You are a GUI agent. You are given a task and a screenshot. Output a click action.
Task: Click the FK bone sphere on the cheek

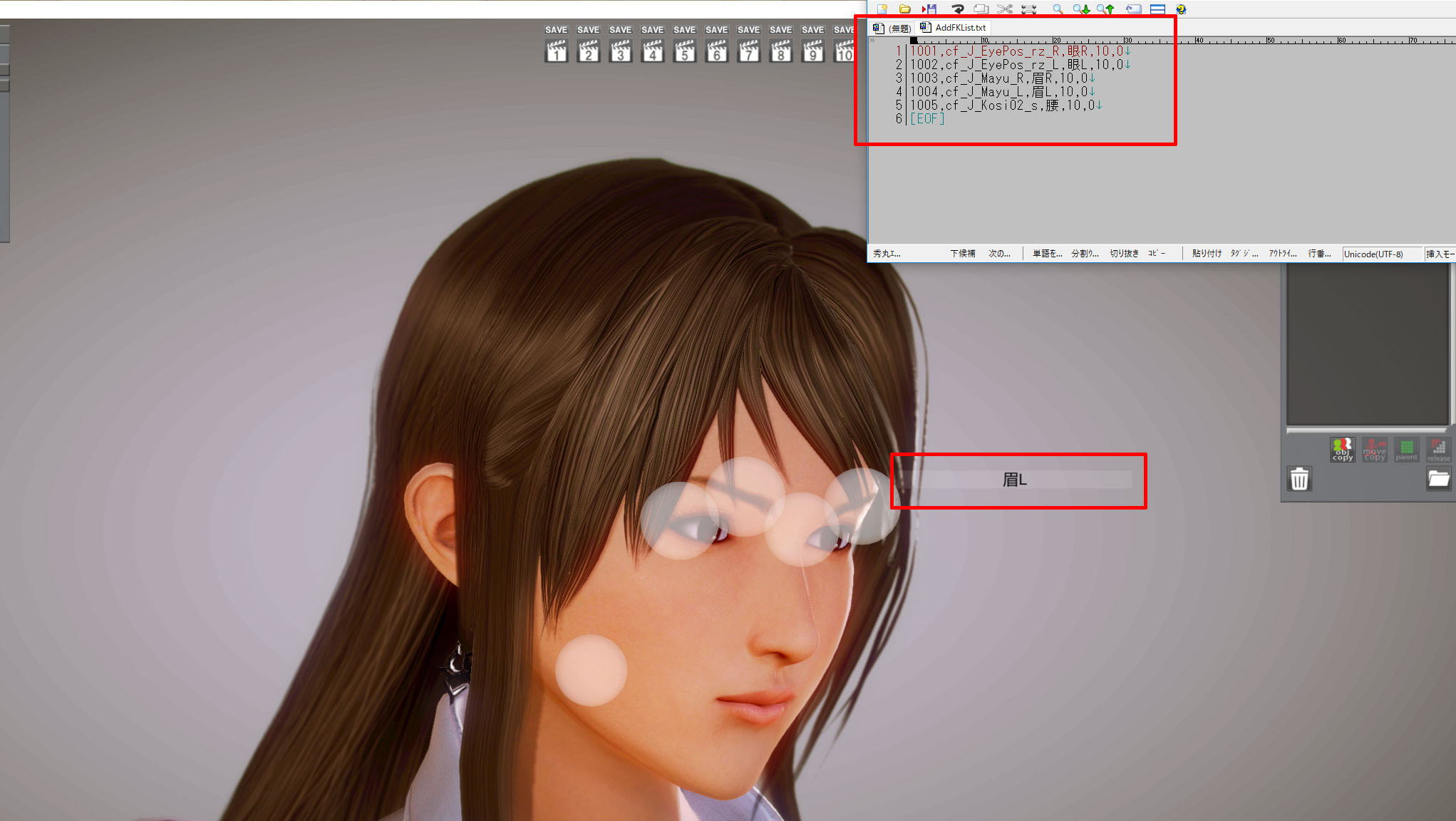click(591, 670)
